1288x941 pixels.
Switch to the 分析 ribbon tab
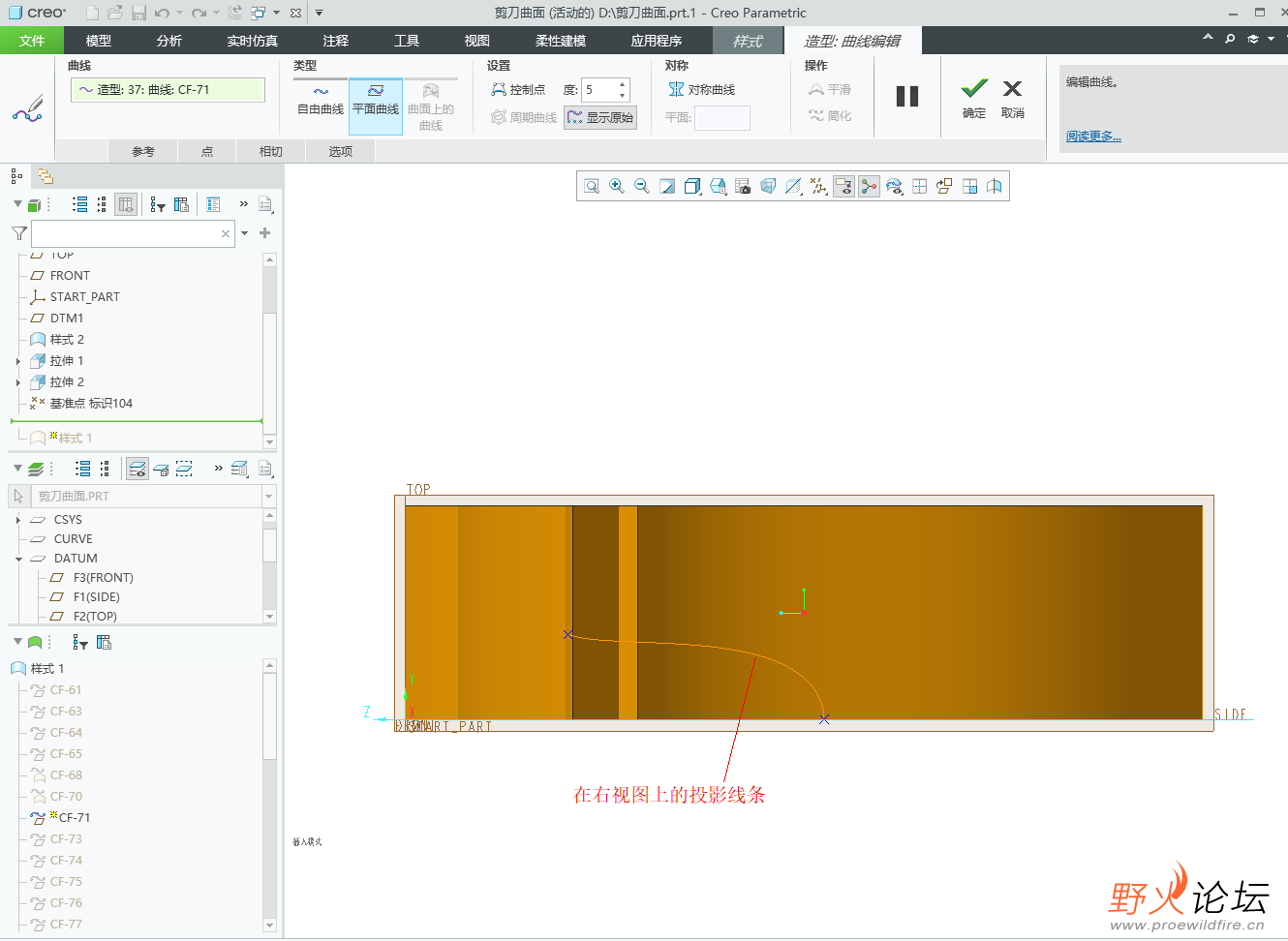click(169, 41)
